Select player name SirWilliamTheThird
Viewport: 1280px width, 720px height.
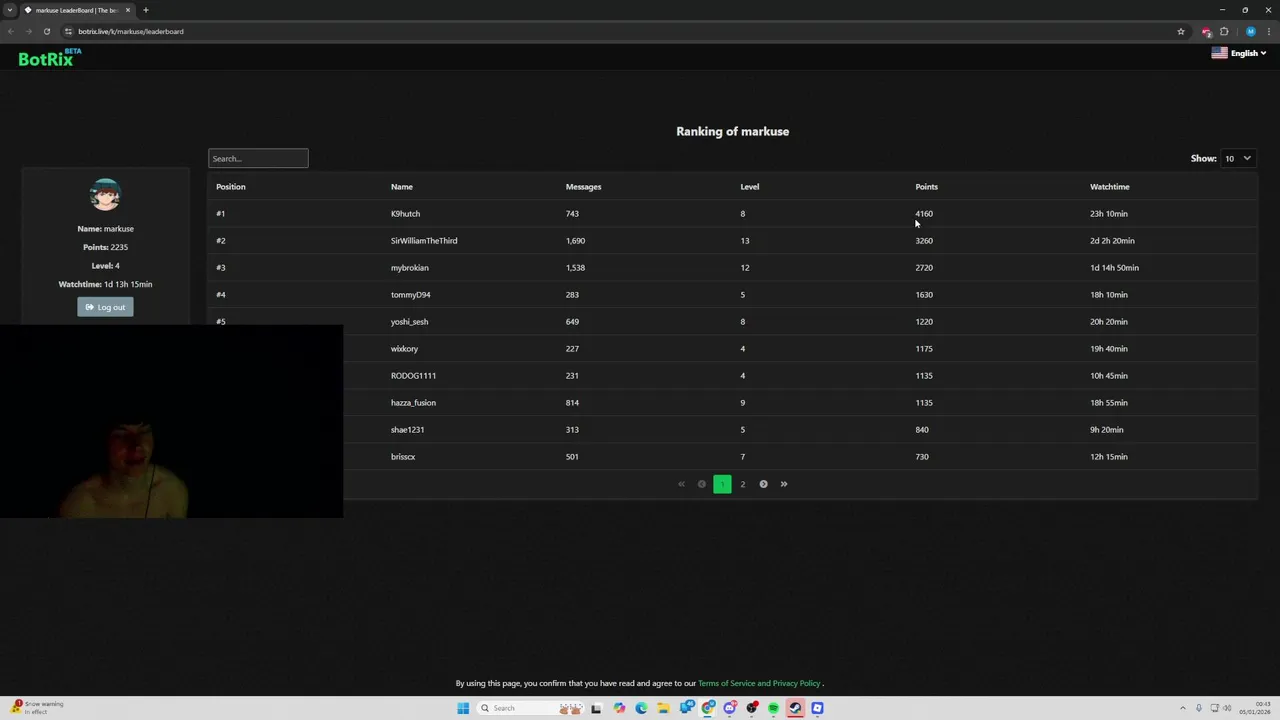click(x=424, y=240)
